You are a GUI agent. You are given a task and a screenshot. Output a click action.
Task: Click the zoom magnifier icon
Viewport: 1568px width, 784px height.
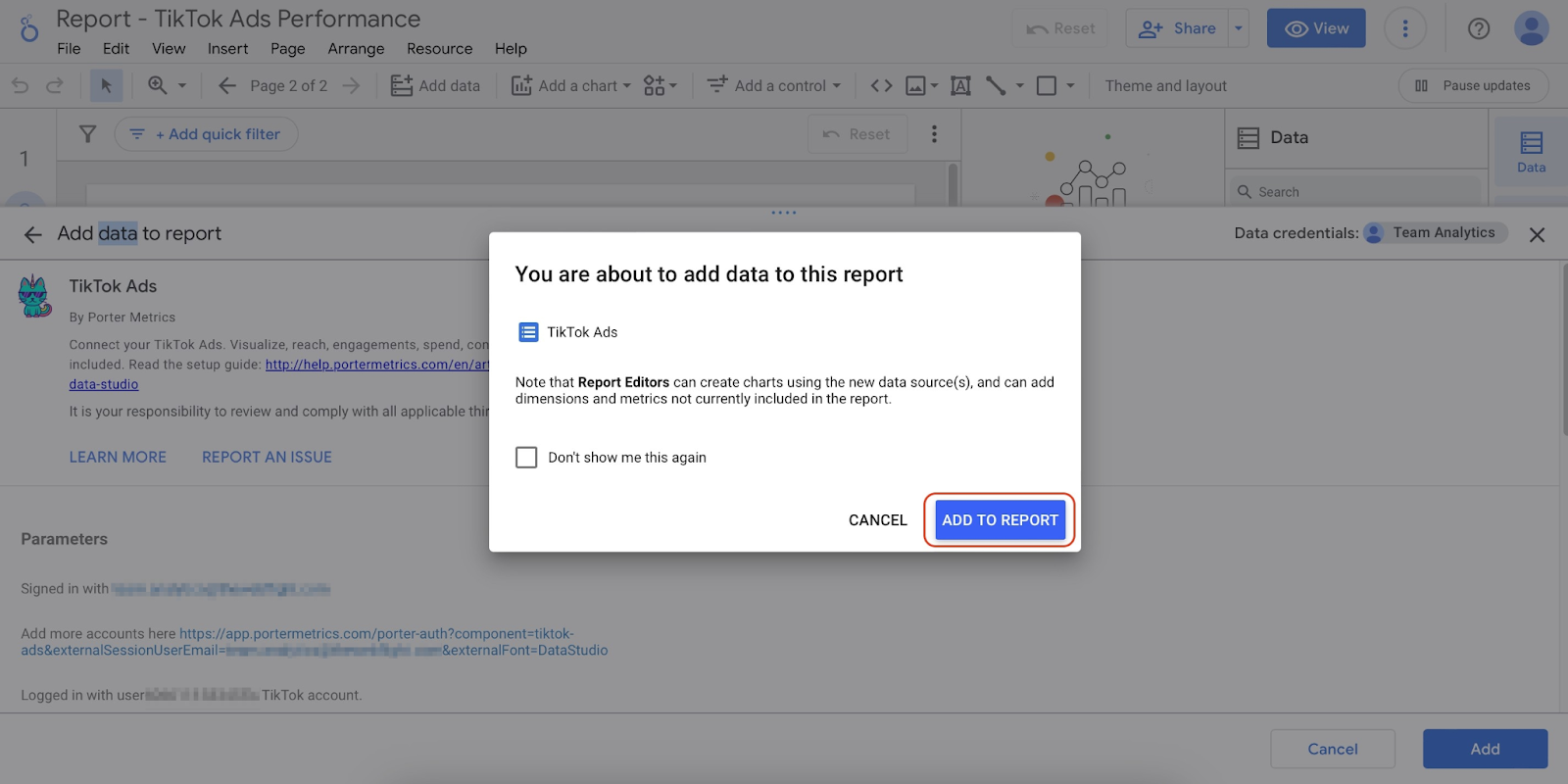click(x=157, y=85)
